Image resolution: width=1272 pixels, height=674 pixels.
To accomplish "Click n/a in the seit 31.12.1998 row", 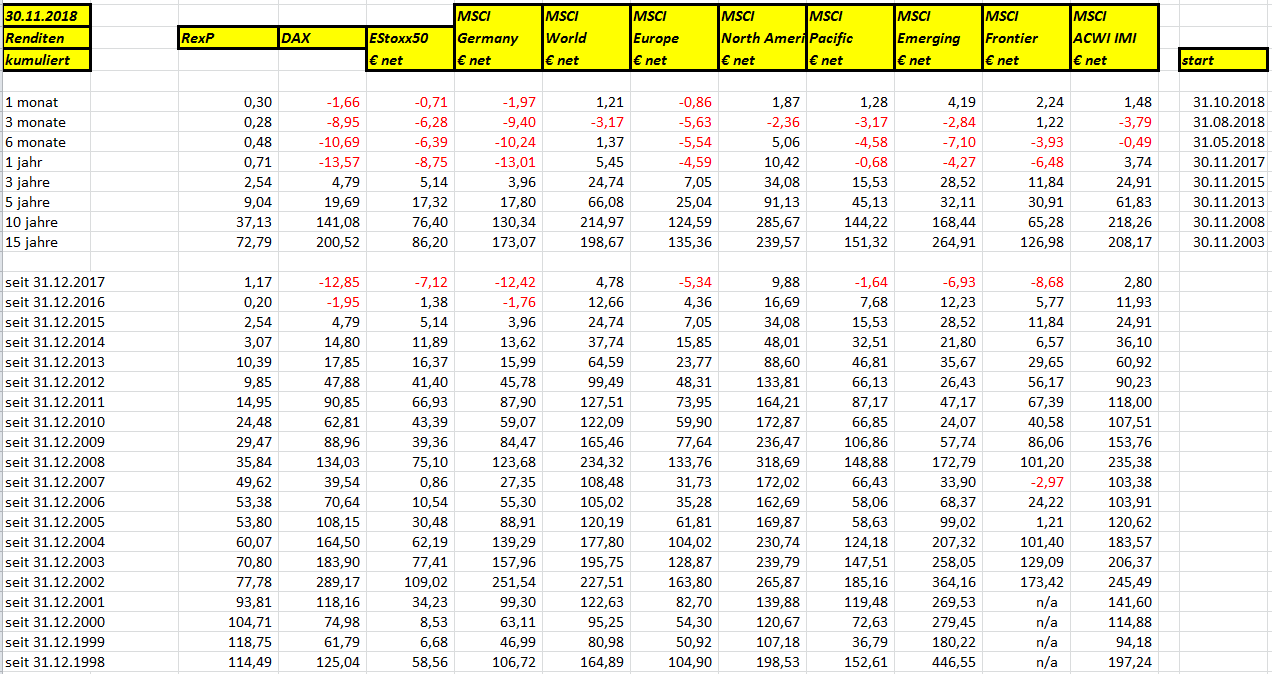I will coord(1046,662).
